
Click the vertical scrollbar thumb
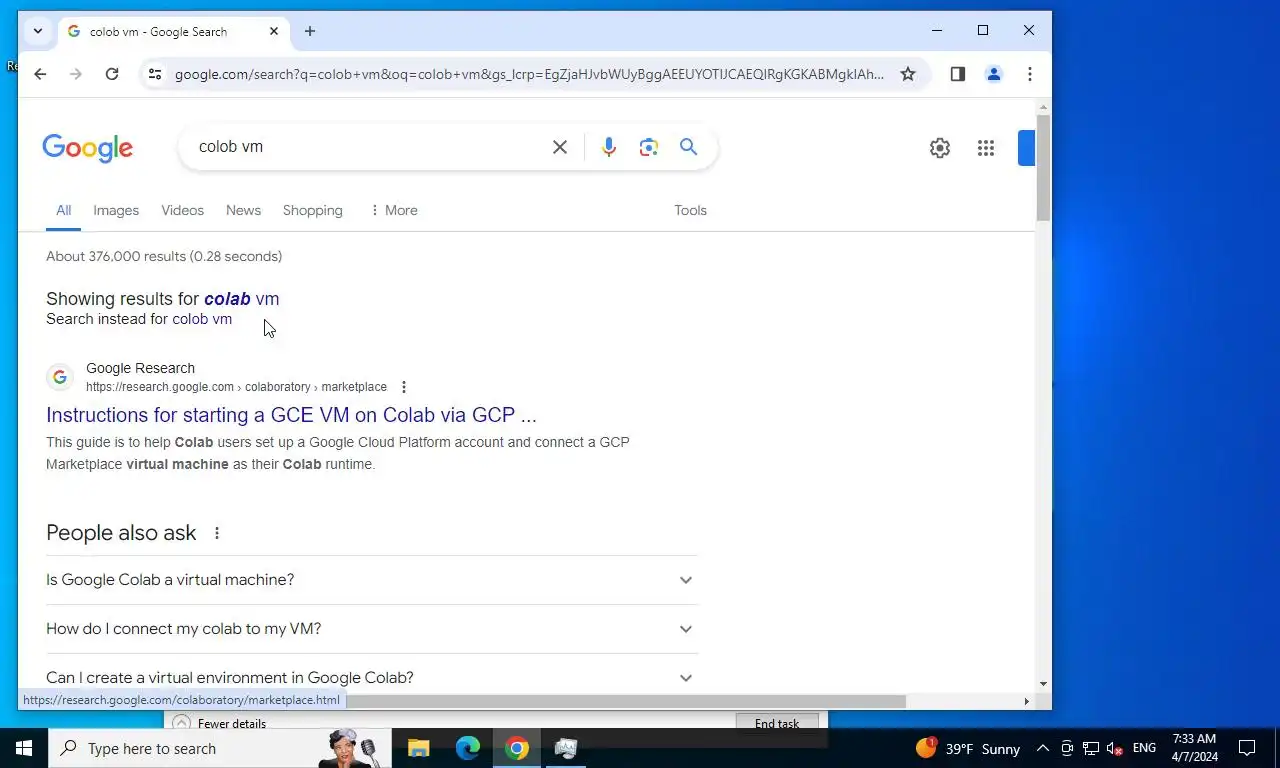pos(1043,168)
